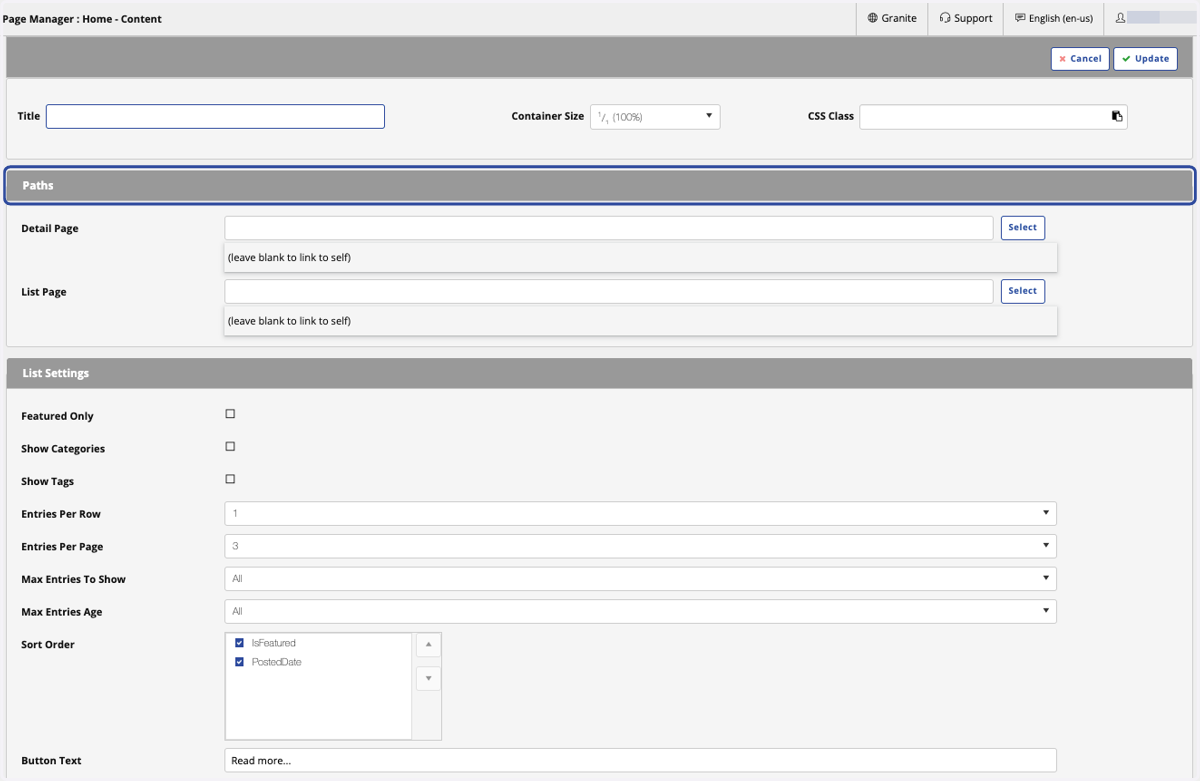Click the Entries Per Page label
Image resolution: width=1200 pixels, height=781 pixels.
tap(62, 547)
